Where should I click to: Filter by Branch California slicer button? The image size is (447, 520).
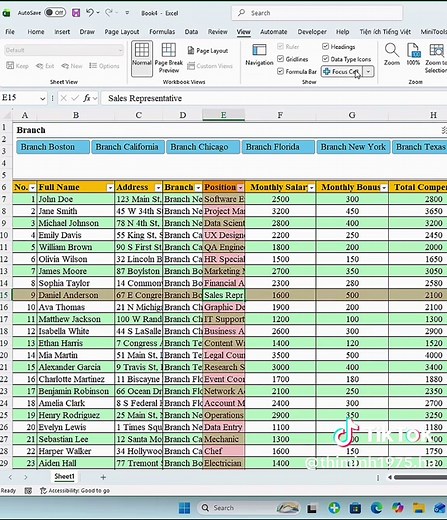pos(128,147)
